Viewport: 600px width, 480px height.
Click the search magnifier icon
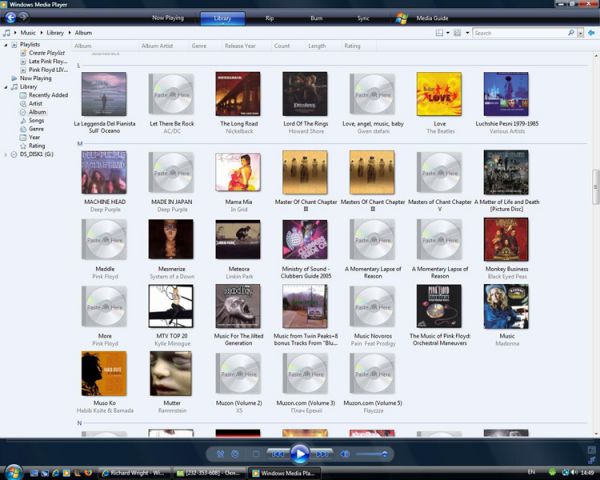tap(571, 33)
